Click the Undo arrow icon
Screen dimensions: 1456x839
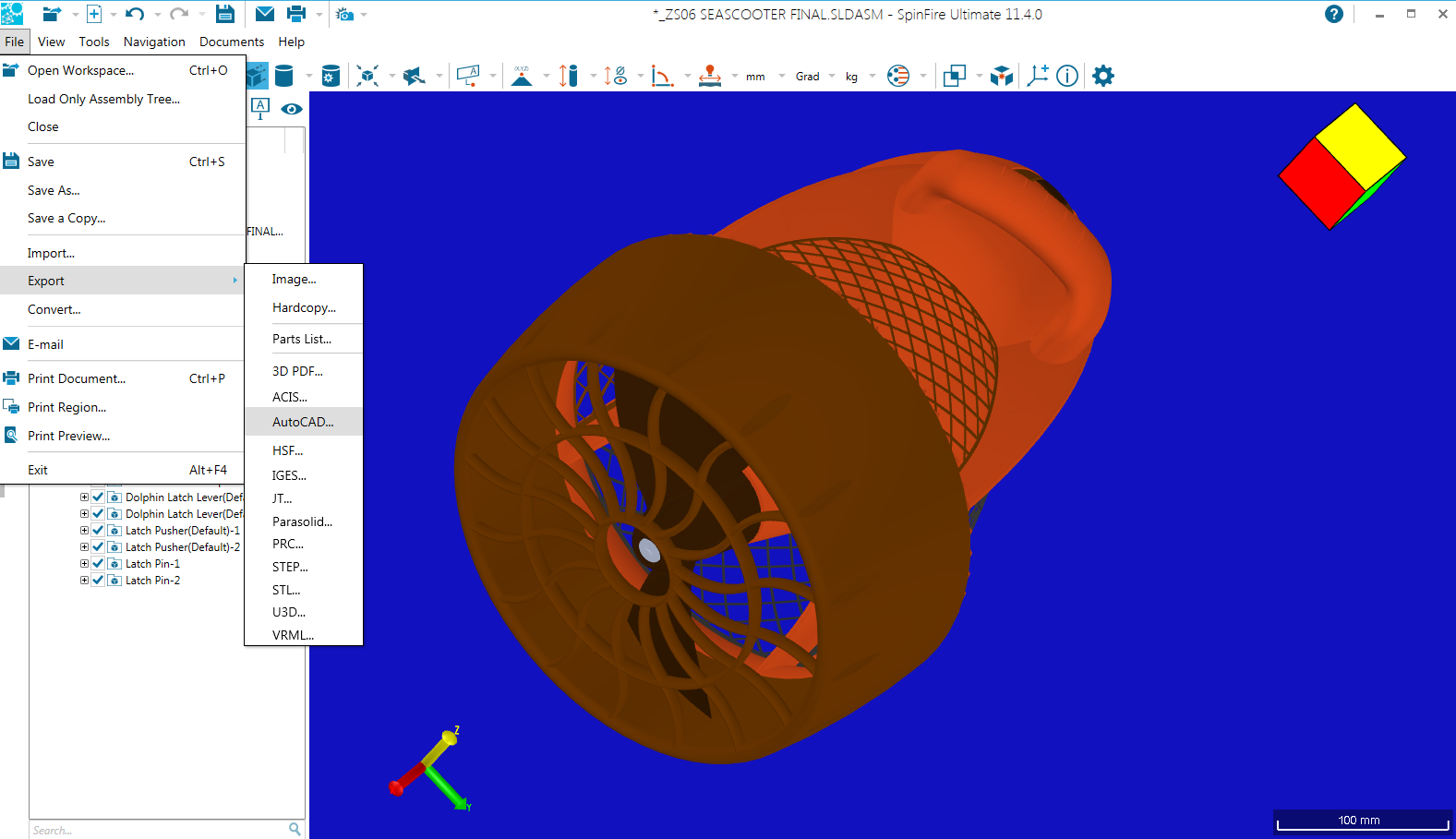[x=135, y=14]
